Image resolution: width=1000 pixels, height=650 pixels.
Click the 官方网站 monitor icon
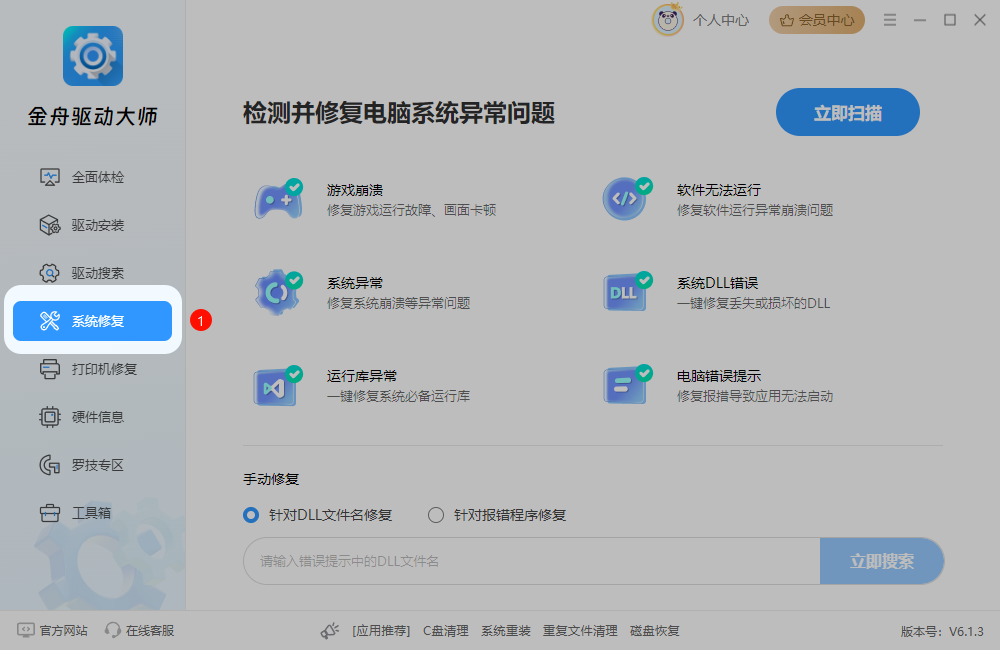pos(26,630)
